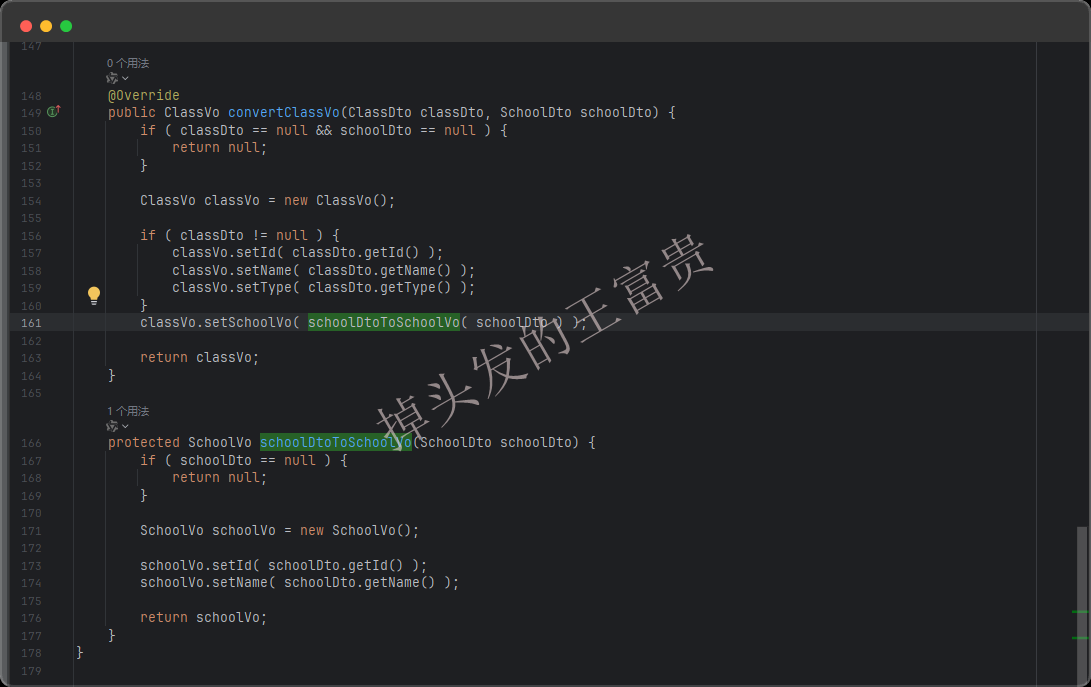The height and width of the screenshot is (687, 1091).
Task: Click the vertical scrollbar thumb
Action: [x=1081, y=604]
